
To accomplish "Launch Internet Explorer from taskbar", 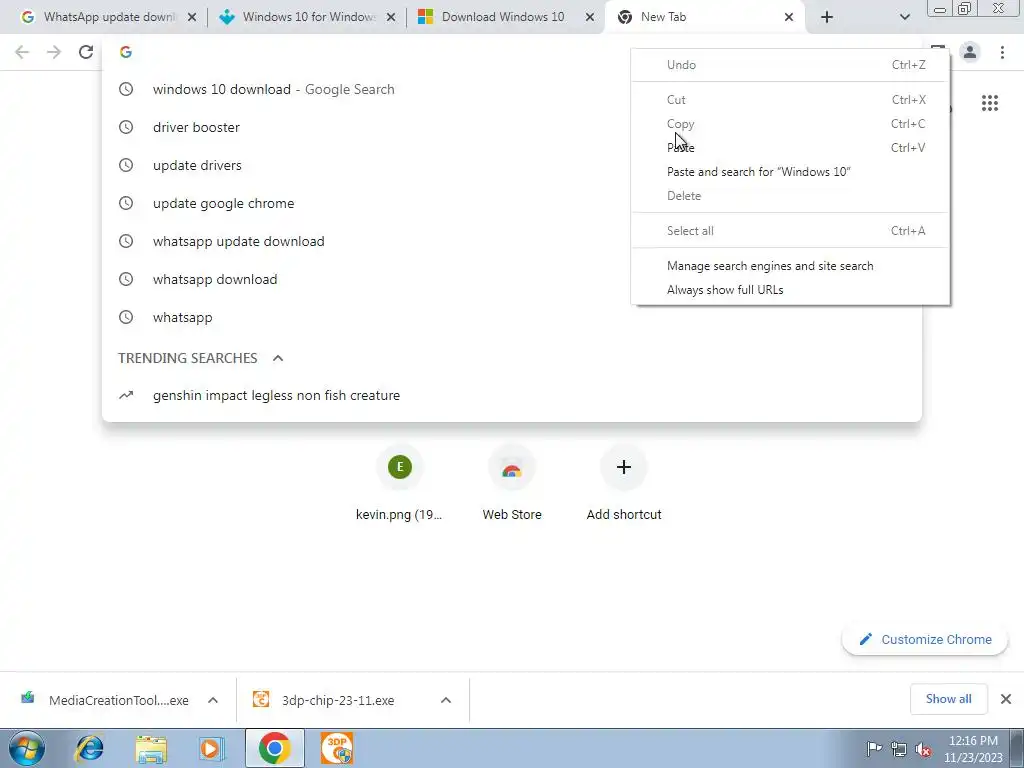I will [x=89, y=748].
